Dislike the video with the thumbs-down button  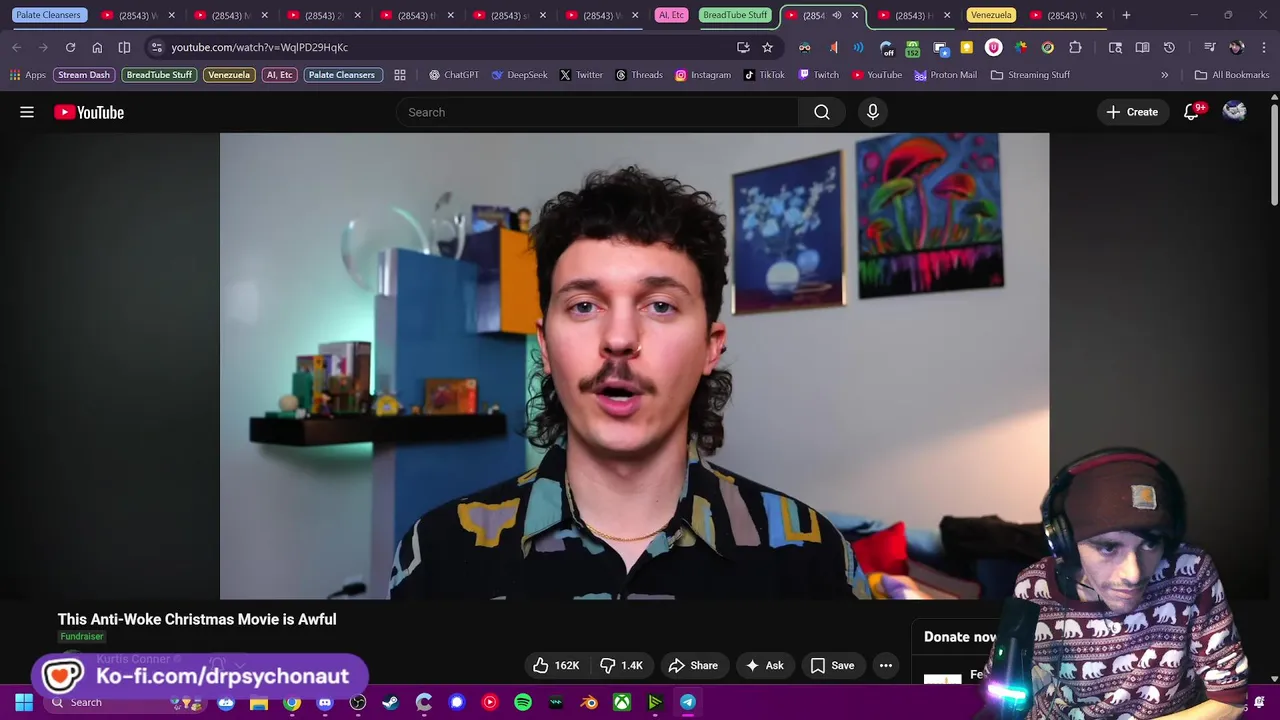[x=621, y=665]
